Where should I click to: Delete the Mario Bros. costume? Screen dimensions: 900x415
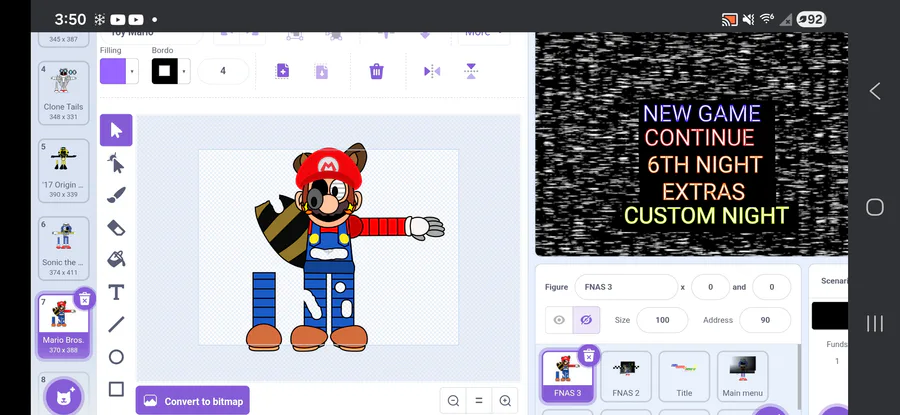click(x=84, y=298)
